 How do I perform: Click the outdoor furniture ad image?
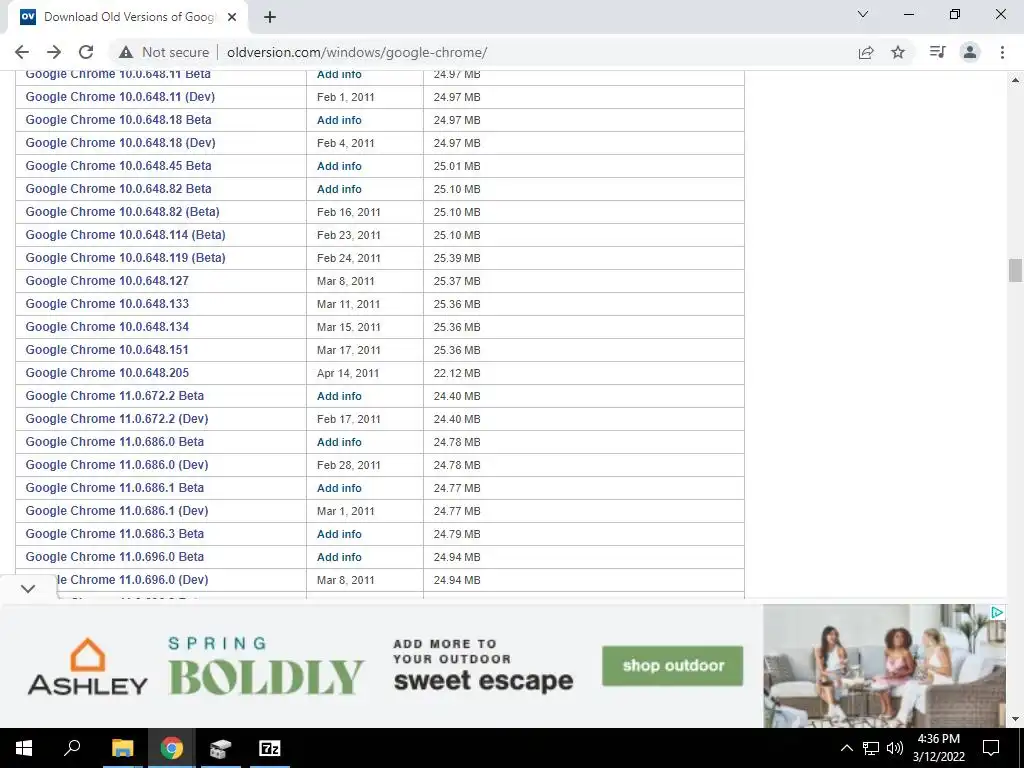[x=884, y=665]
